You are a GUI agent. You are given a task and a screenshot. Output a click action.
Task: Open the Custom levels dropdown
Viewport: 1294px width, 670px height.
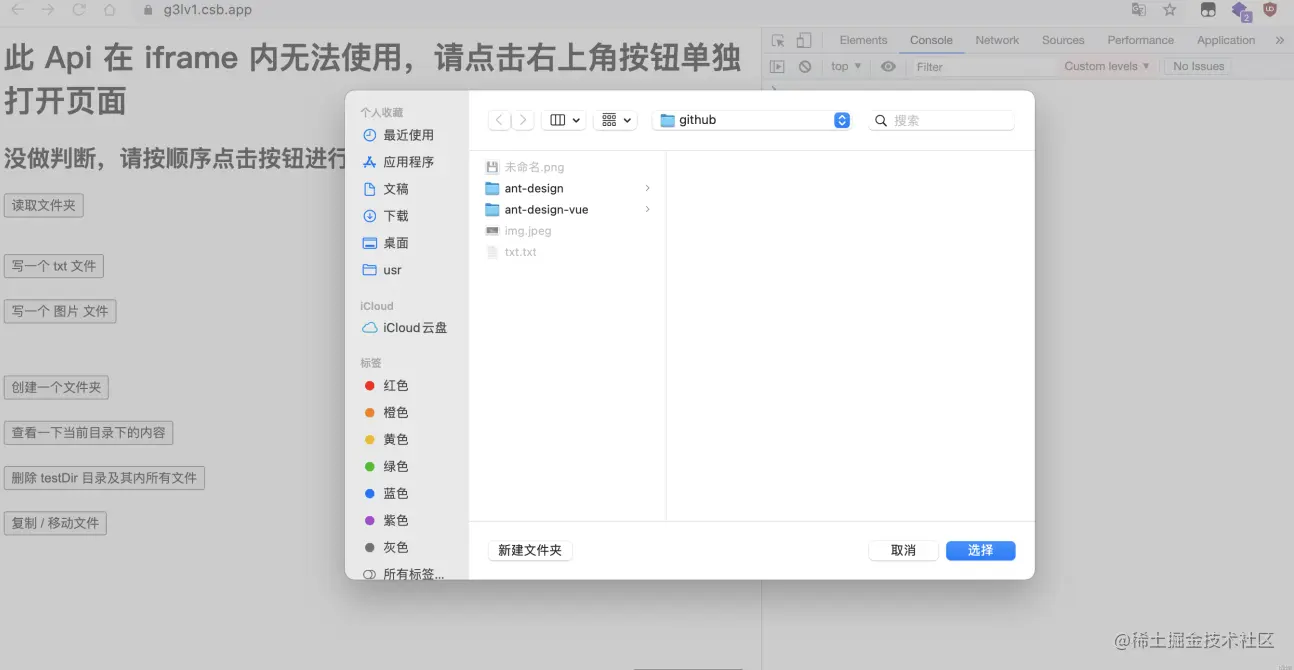[x=1105, y=66]
